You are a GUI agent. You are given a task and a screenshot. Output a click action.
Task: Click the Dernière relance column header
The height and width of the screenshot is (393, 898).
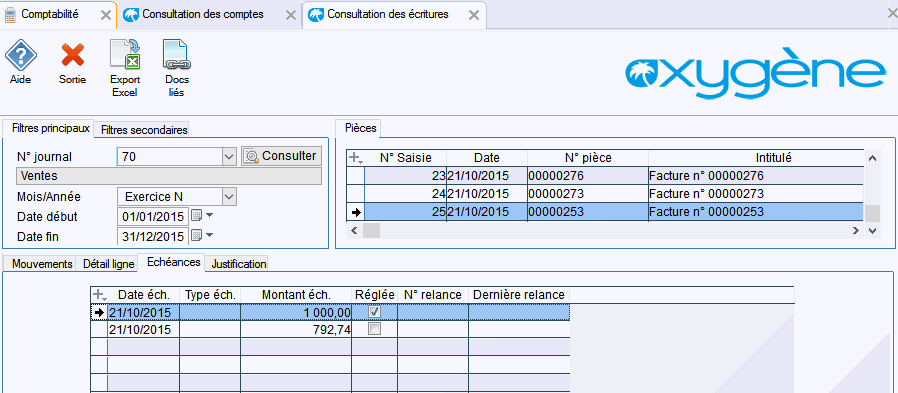(519, 294)
